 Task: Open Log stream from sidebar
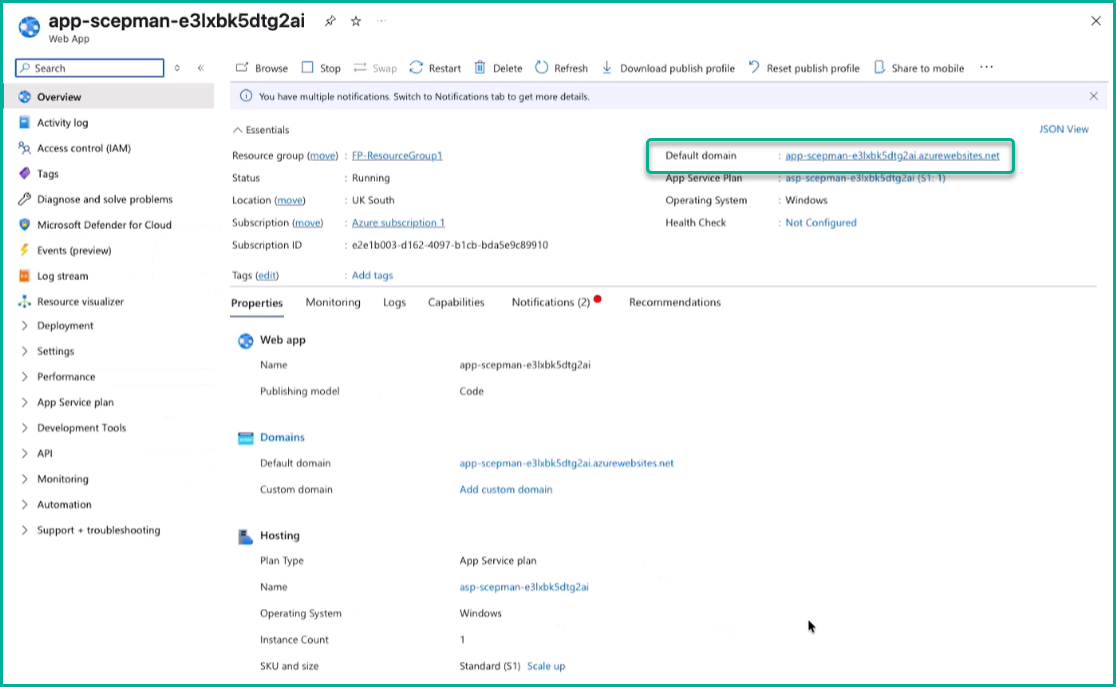62,276
